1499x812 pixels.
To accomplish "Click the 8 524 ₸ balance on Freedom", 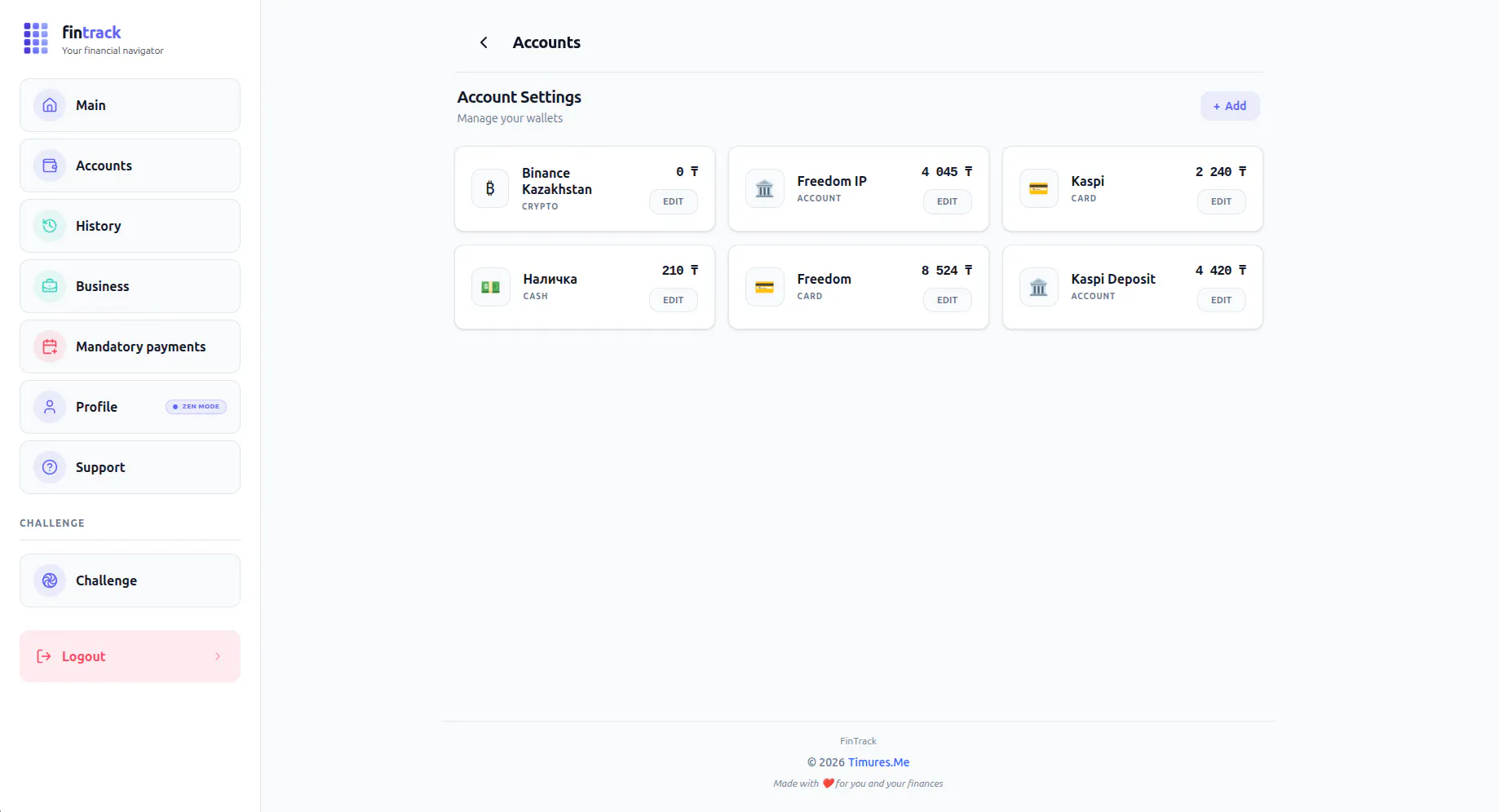I will [x=947, y=271].
